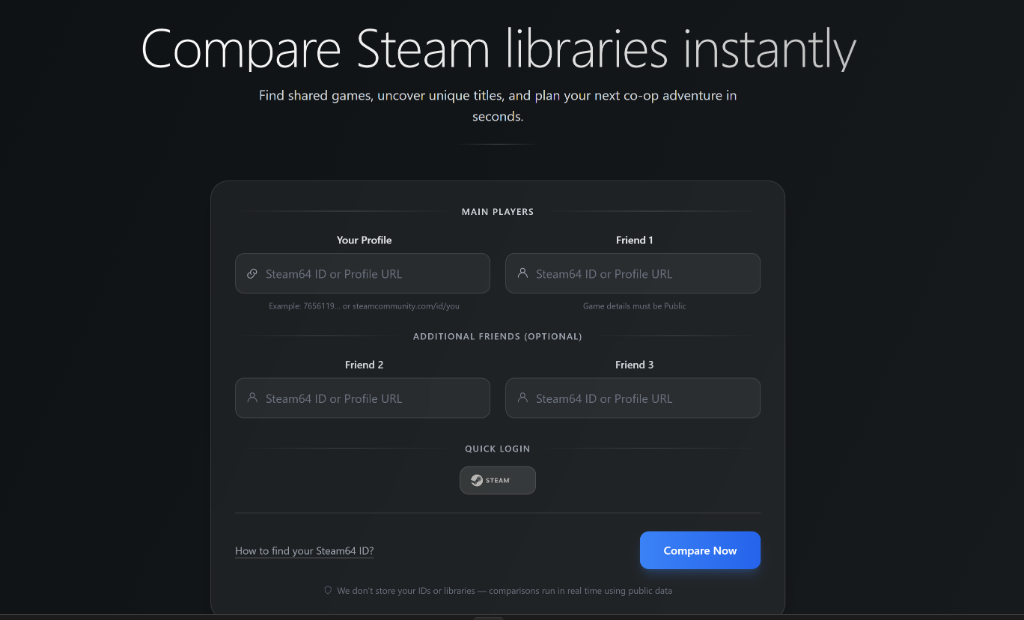Screen dimensions: 1024x620
Task: Click the 'Friend 1' field label
Action: click(x=634, y=240)
